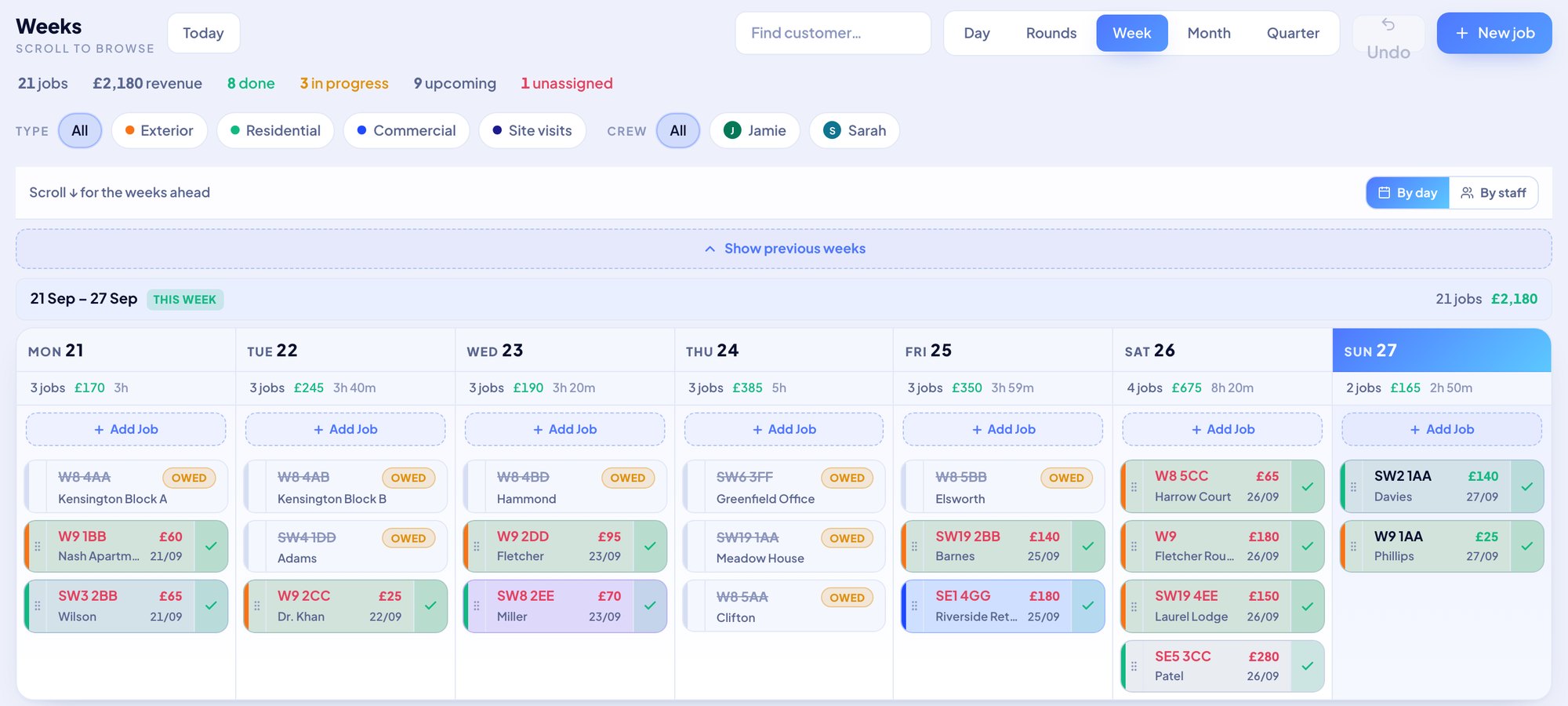This screenshot has height=706, width=1568.
Task: Click the checkmark on the Harrow Court job
Action: 1308,486
